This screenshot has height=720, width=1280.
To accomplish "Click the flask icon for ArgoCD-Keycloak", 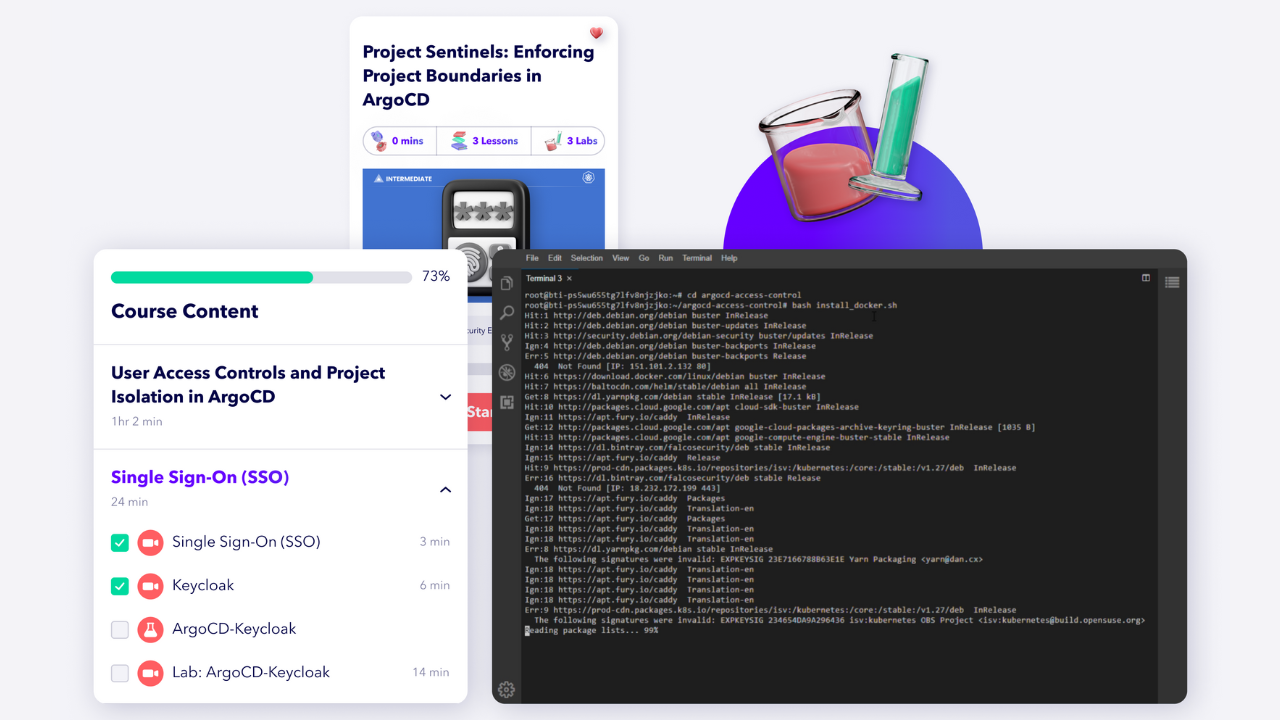I will (150, 629).
